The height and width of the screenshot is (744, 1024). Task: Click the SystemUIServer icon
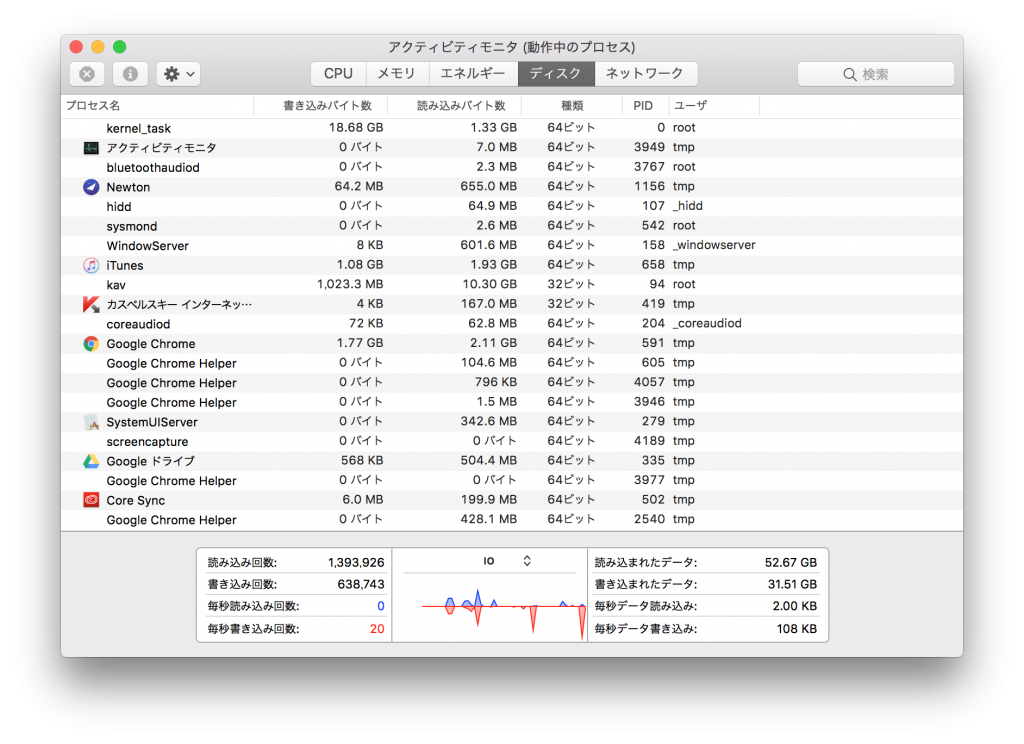click(x=91, y=422)
